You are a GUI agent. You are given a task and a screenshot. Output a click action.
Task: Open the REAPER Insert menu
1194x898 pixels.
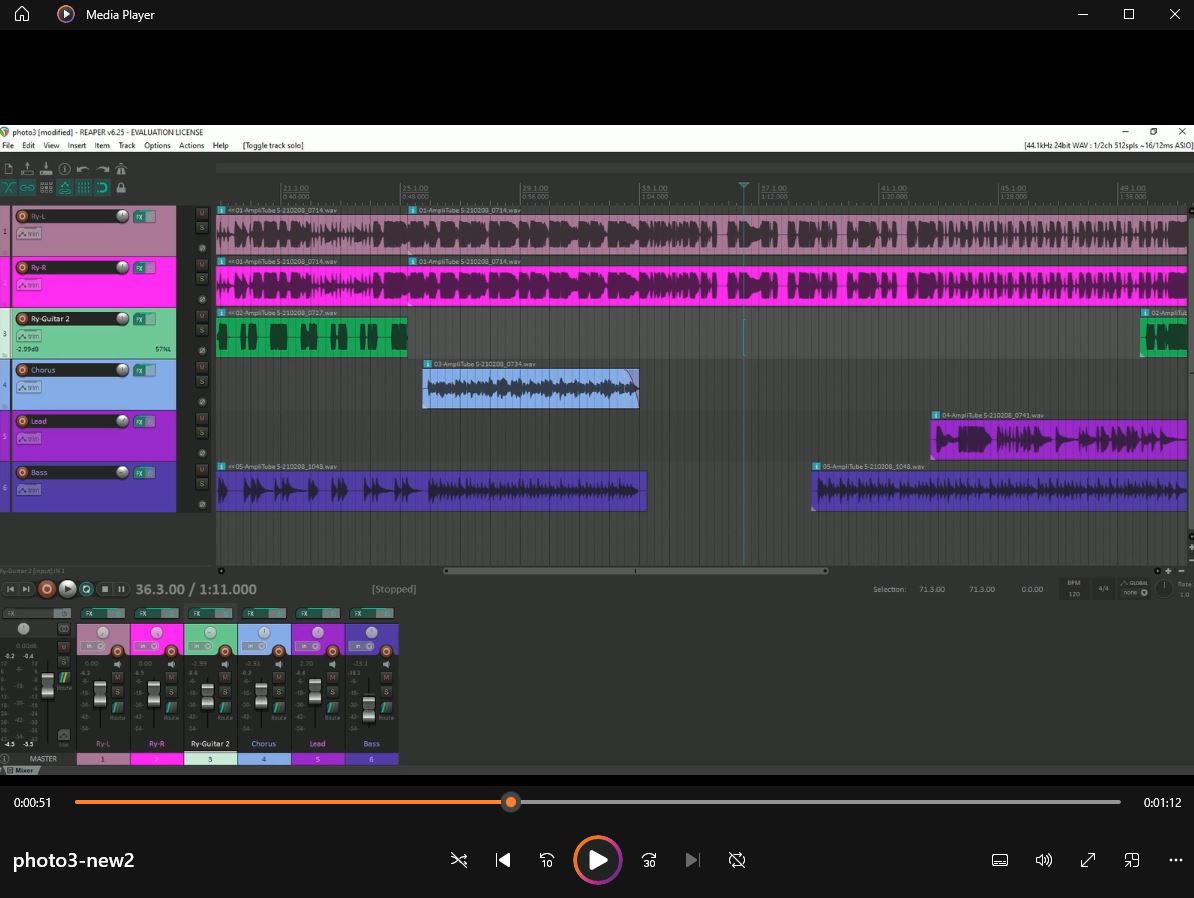click(x=77, y=145)
